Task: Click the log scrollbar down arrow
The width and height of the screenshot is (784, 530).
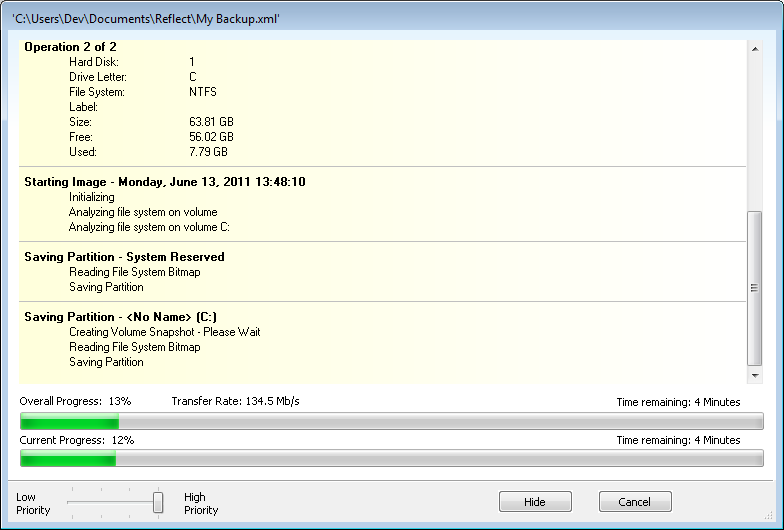Action: (755, 375)
